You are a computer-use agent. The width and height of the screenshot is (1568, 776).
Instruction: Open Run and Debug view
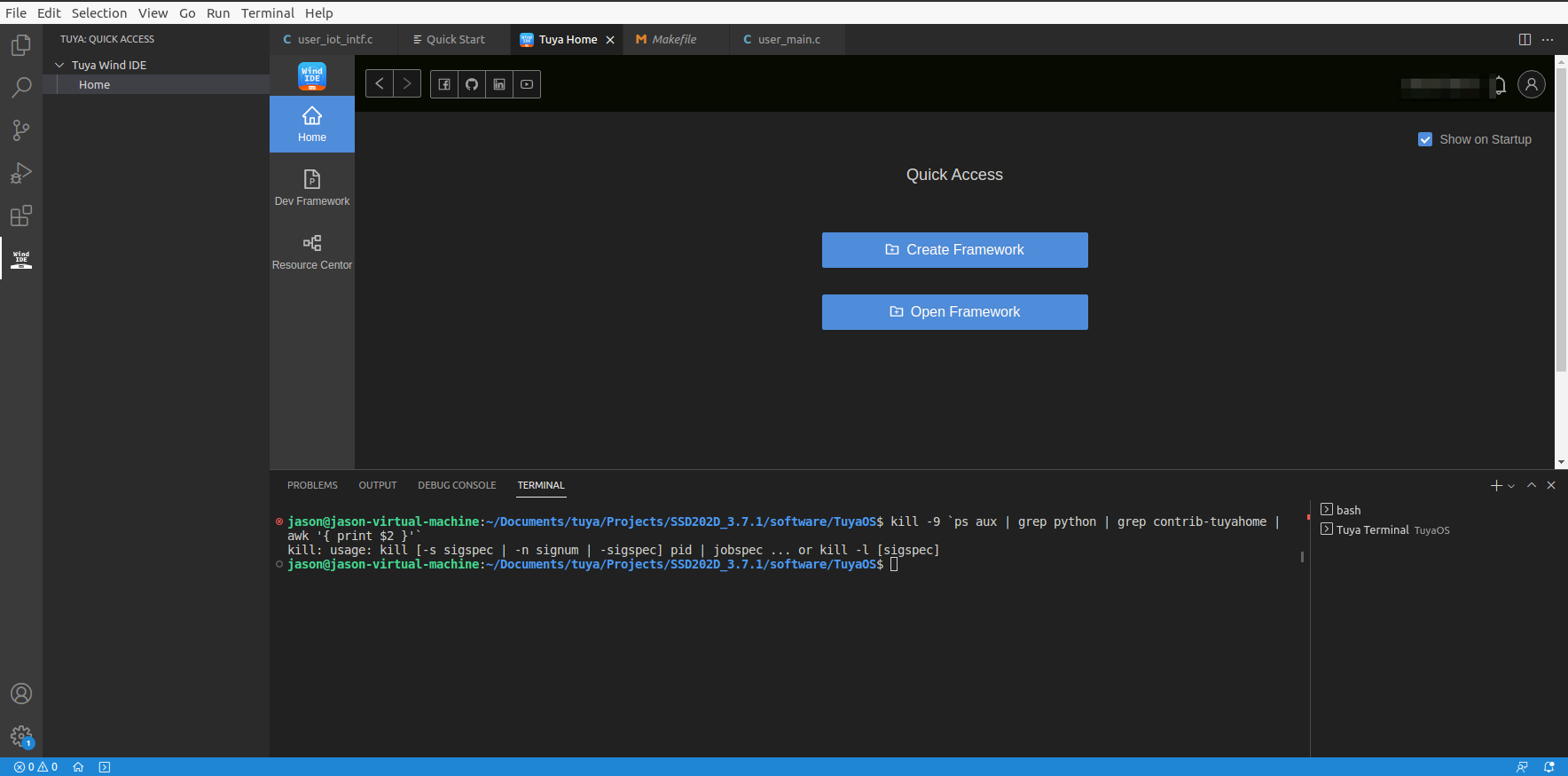click(x=21, y=173)
